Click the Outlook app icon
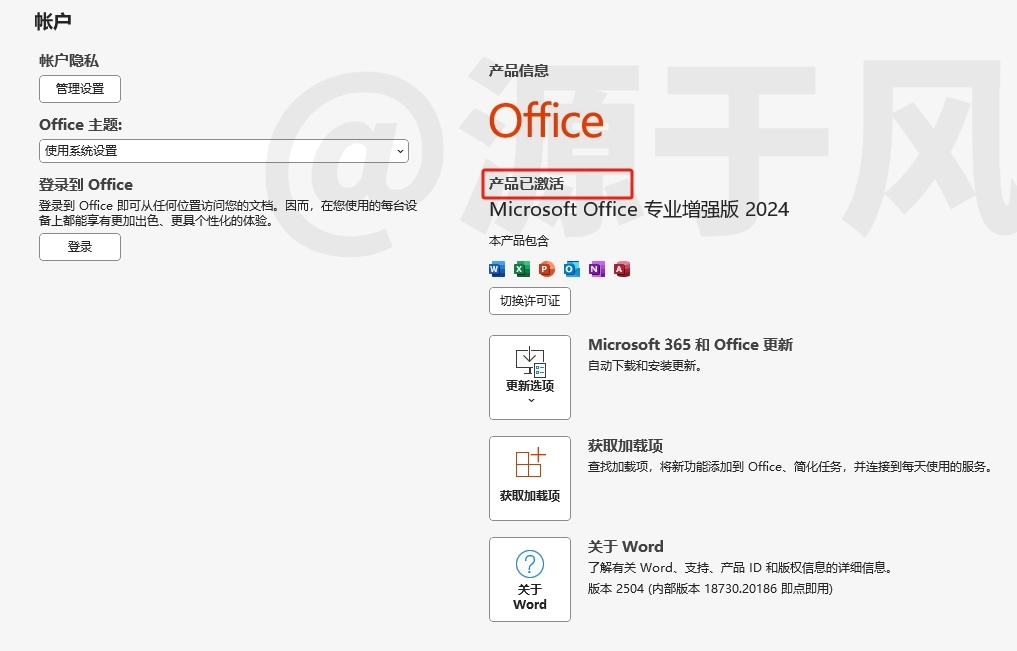This screenshot has width=1017, height=651. click(571, 268)
